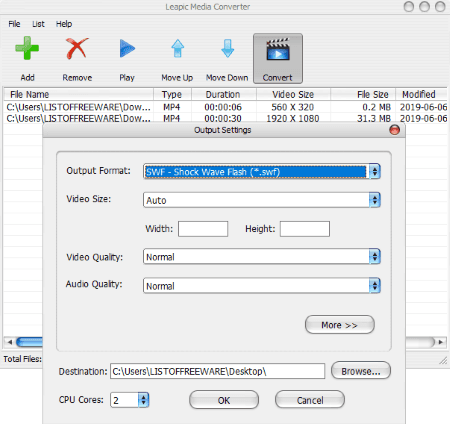Click the Cancel button
Screen dimensions: 450x424
(x=310, y=400)
